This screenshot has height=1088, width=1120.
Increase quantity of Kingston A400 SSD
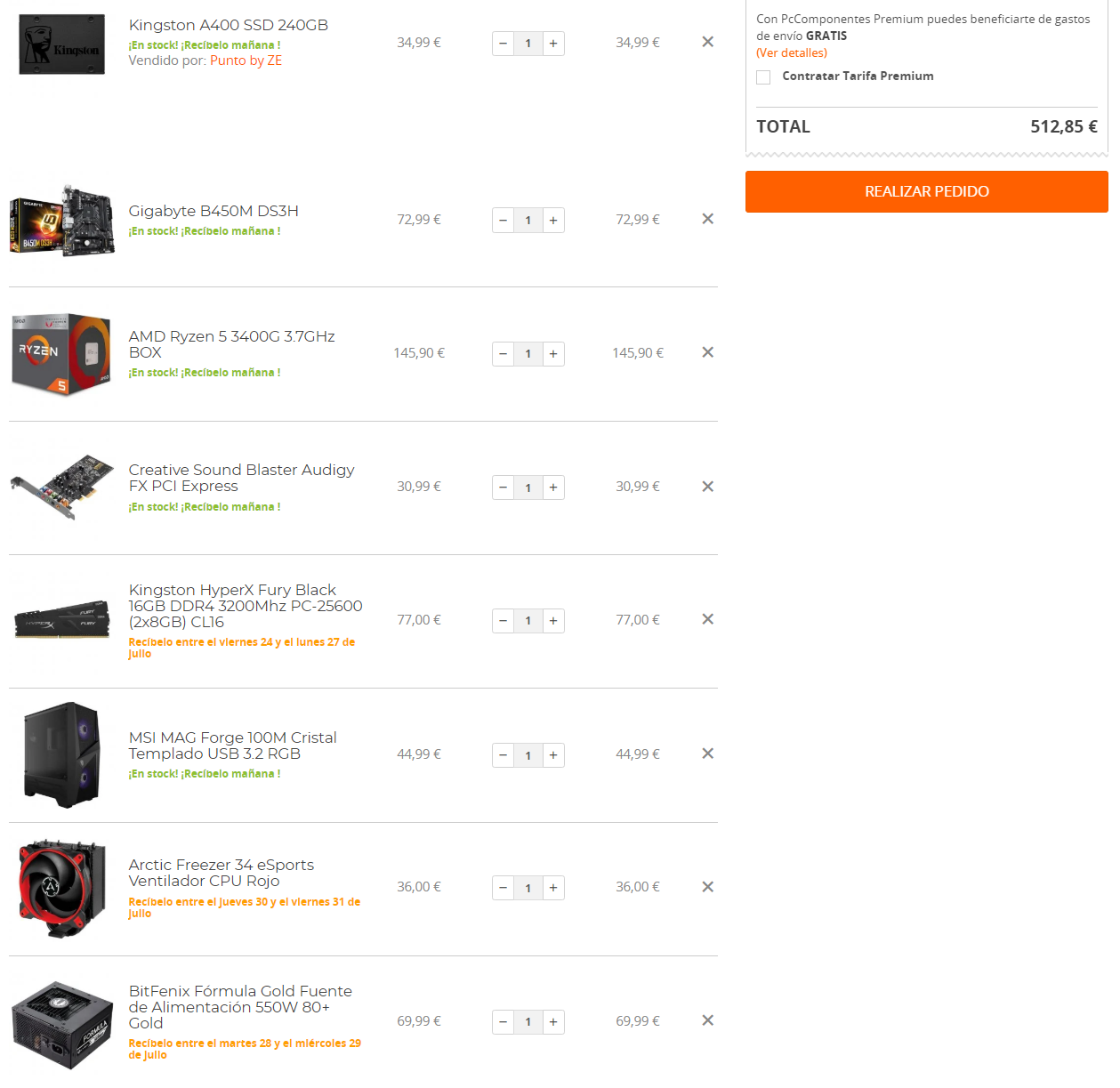click(x=553, y=43)
